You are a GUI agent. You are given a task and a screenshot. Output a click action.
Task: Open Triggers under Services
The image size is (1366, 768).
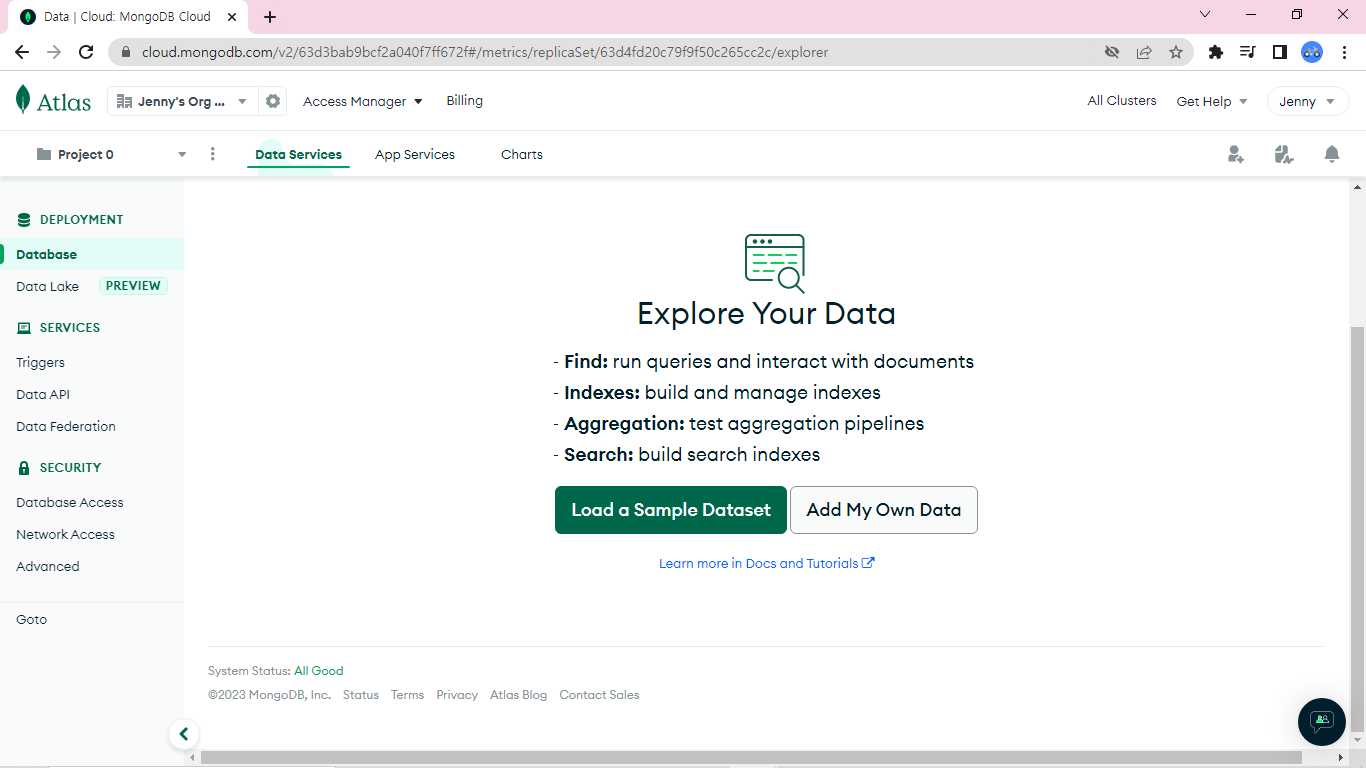pos(40,362)
